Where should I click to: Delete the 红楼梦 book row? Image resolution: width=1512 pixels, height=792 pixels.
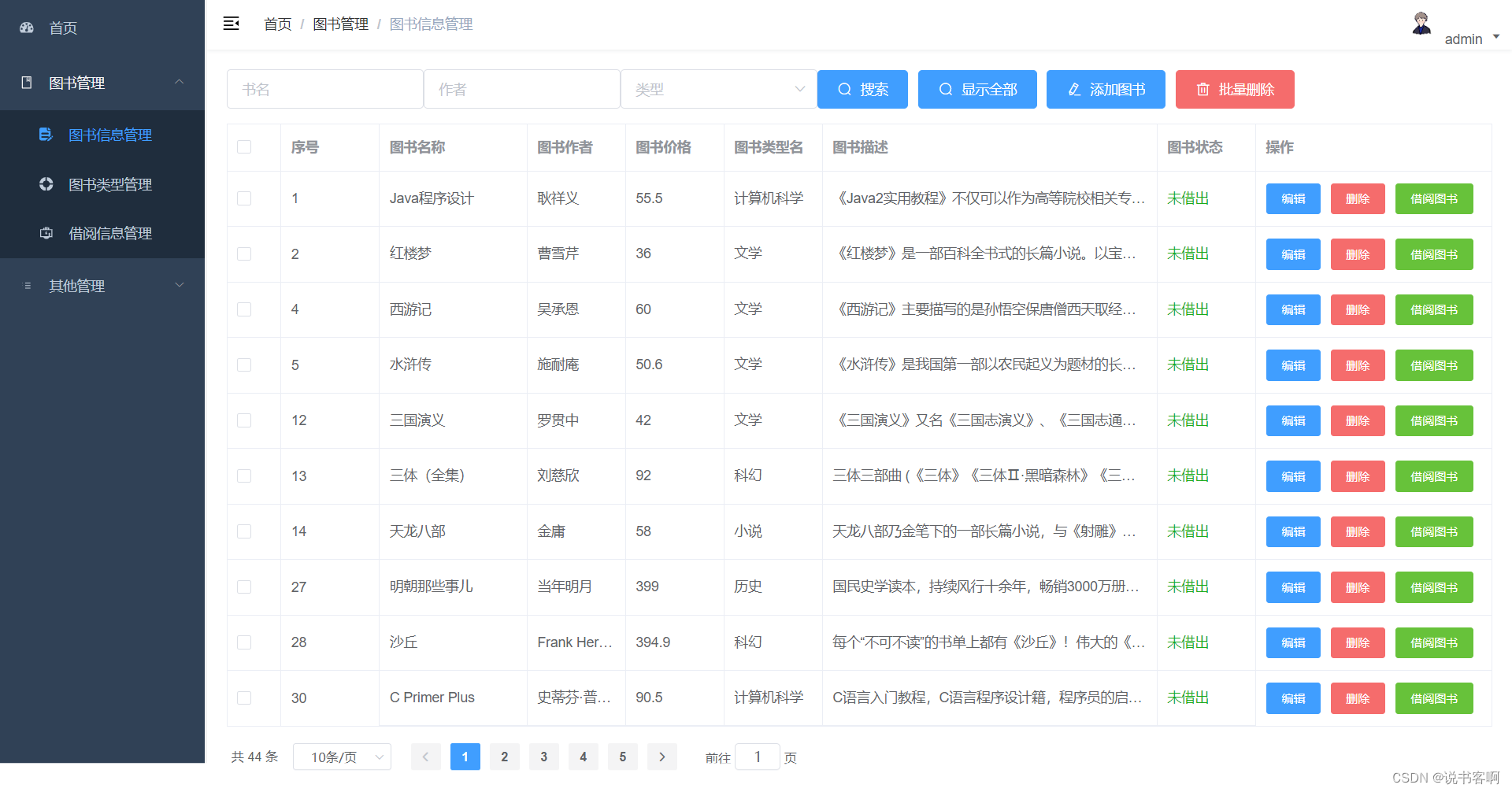tap(1358, 254)
